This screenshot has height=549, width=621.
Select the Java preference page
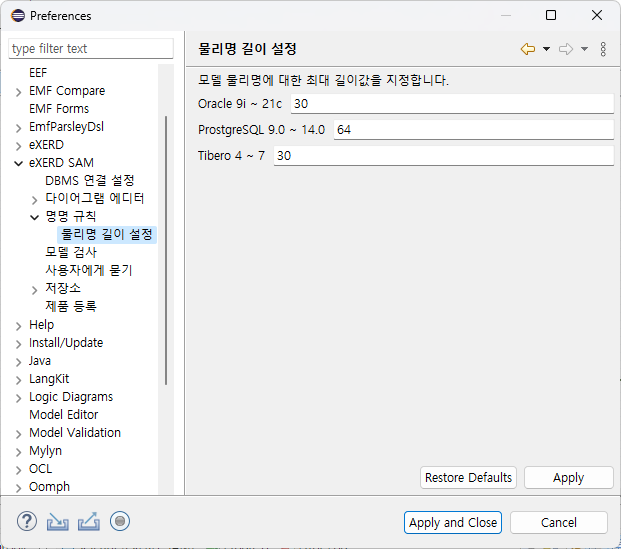pyautogui.click(x=40, y=361)
